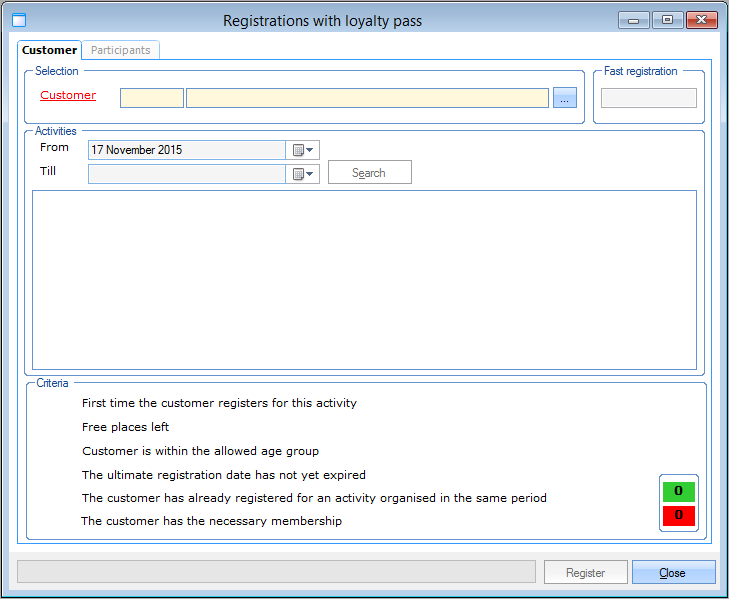Click the red Customer link
The width and height of the screenshot is (729, 599).
68,96
